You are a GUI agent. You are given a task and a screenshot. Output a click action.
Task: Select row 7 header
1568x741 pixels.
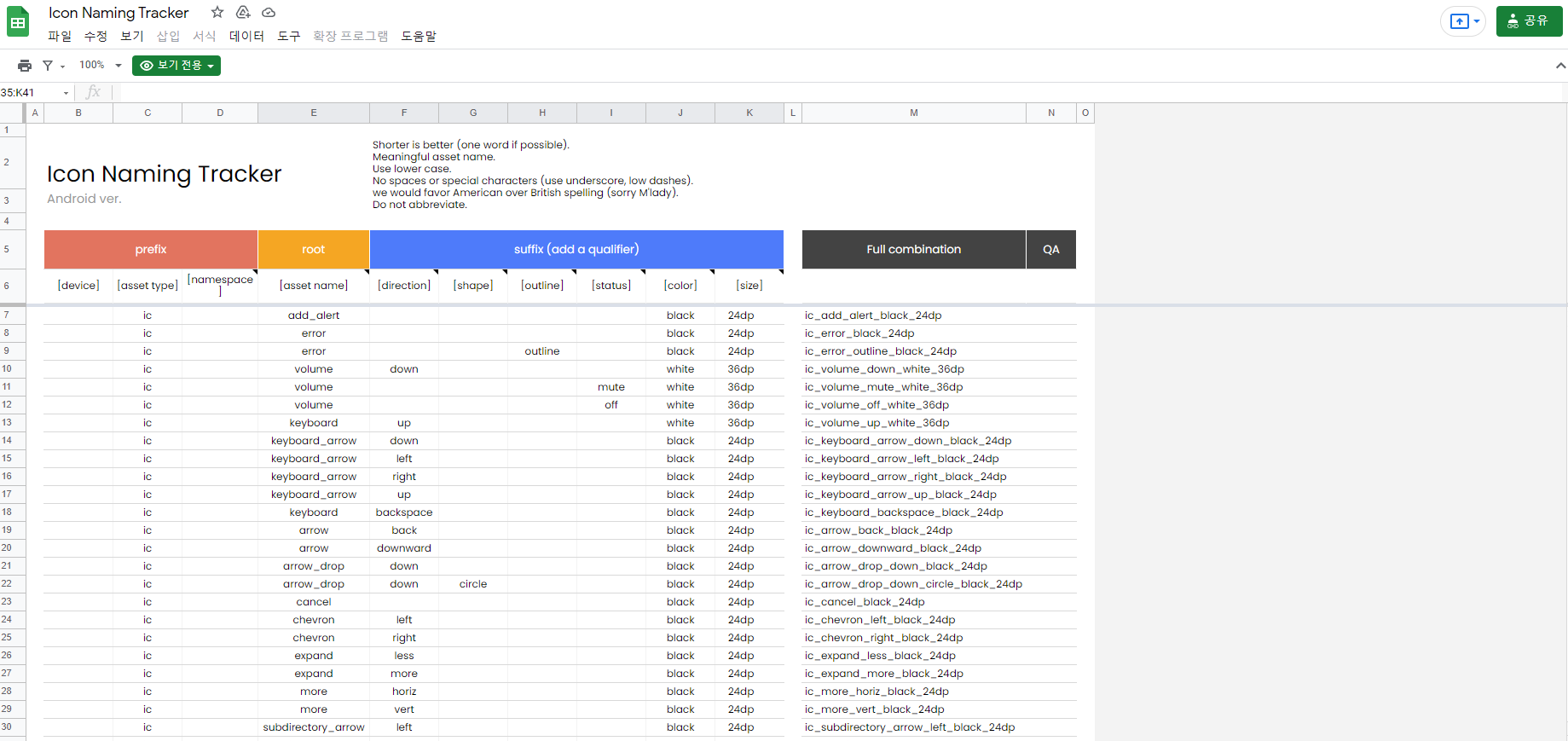click(13, 316)
